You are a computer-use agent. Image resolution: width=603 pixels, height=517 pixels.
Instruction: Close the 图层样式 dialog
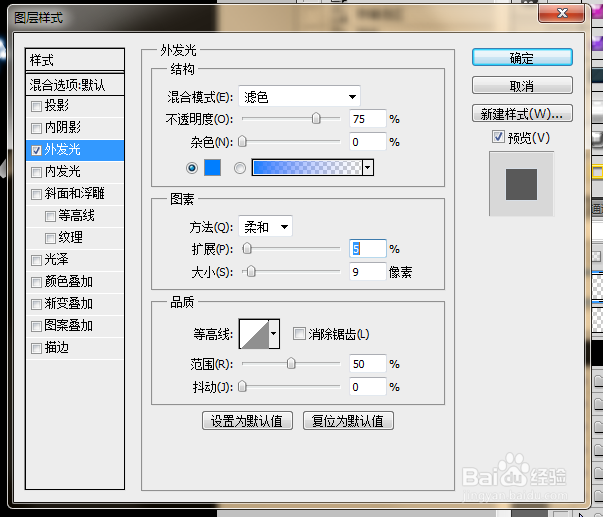pos(561,13)
